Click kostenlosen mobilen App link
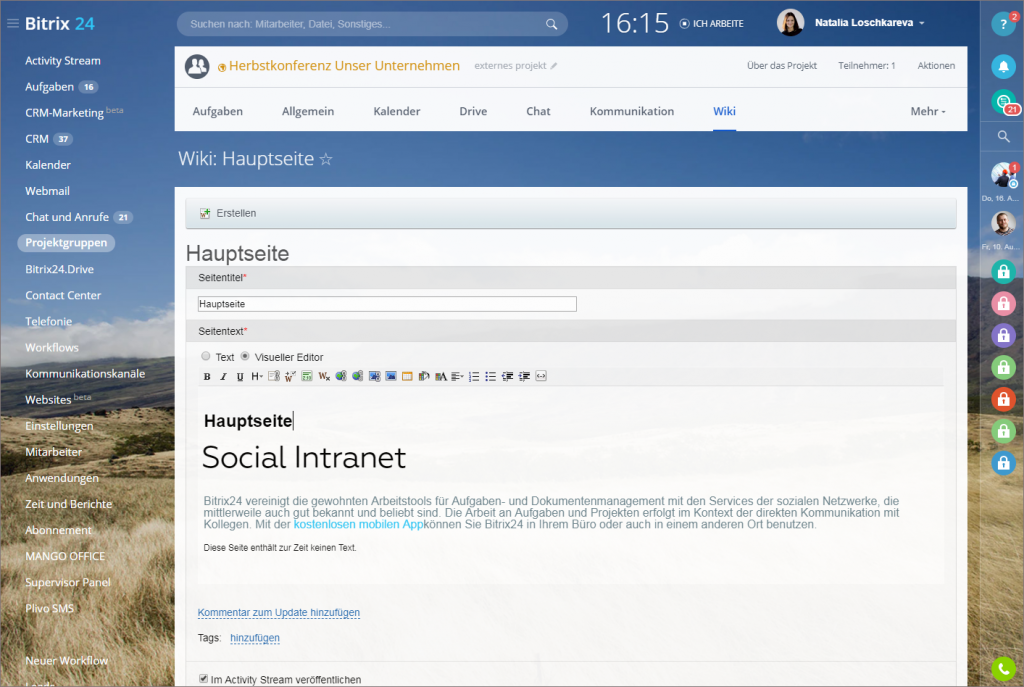The image size is (1024, 687). [x=358, y=524]
